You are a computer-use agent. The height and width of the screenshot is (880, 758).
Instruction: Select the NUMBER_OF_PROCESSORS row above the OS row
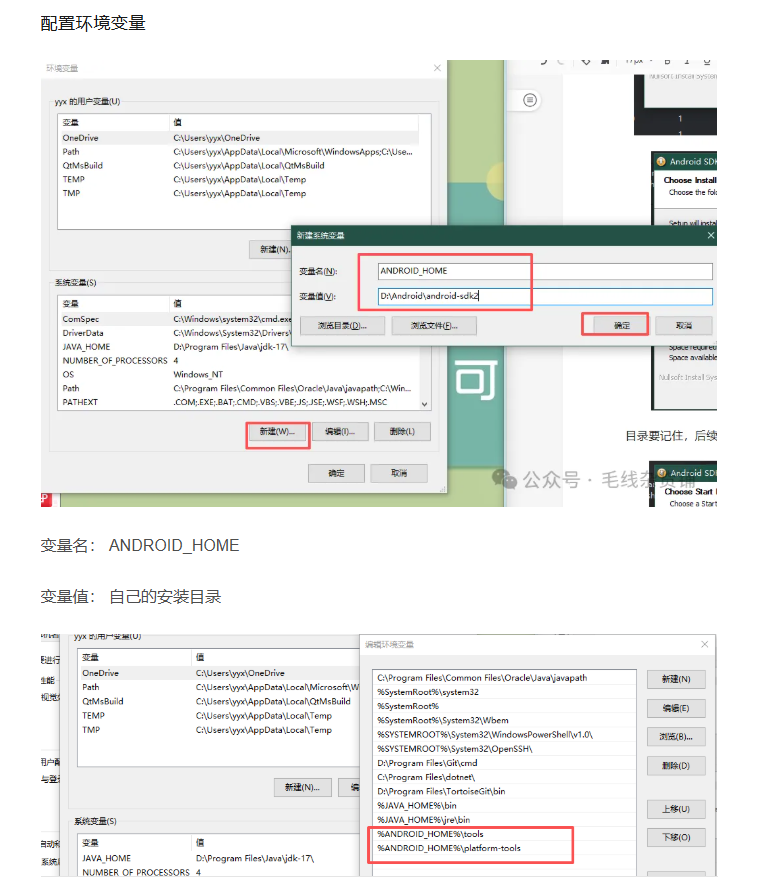coord(238,360)
